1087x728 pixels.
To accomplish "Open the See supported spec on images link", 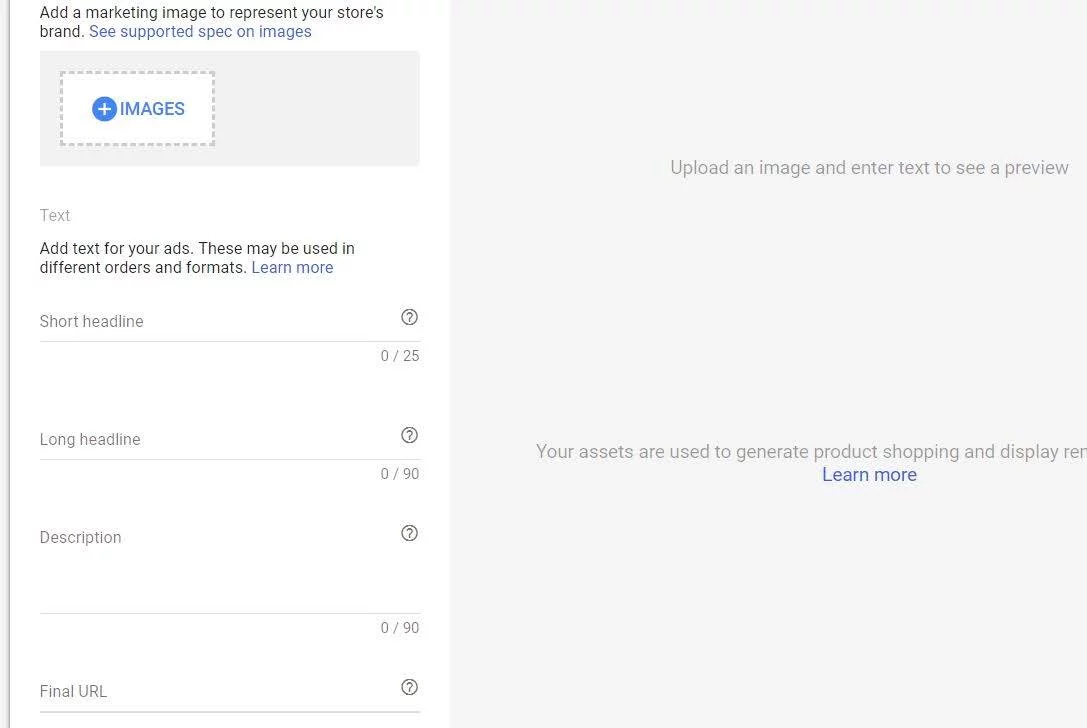I will [x=200, y=32].
